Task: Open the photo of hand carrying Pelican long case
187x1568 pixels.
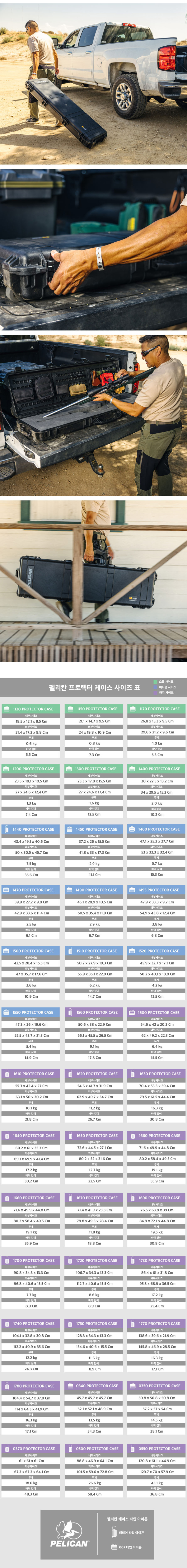Action: click(93, 581)
